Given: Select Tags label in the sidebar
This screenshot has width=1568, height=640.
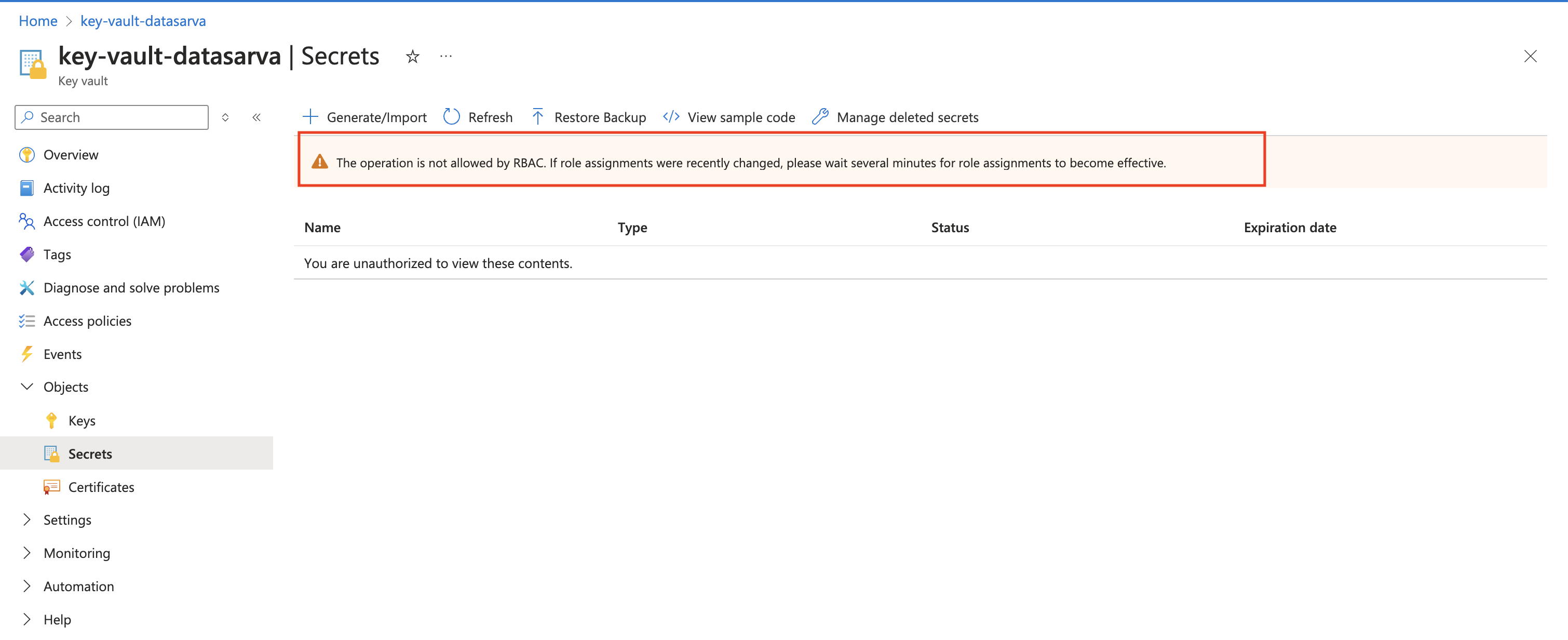Looking at the screenshot, I should pyautogui.click(x=57, y=255).
